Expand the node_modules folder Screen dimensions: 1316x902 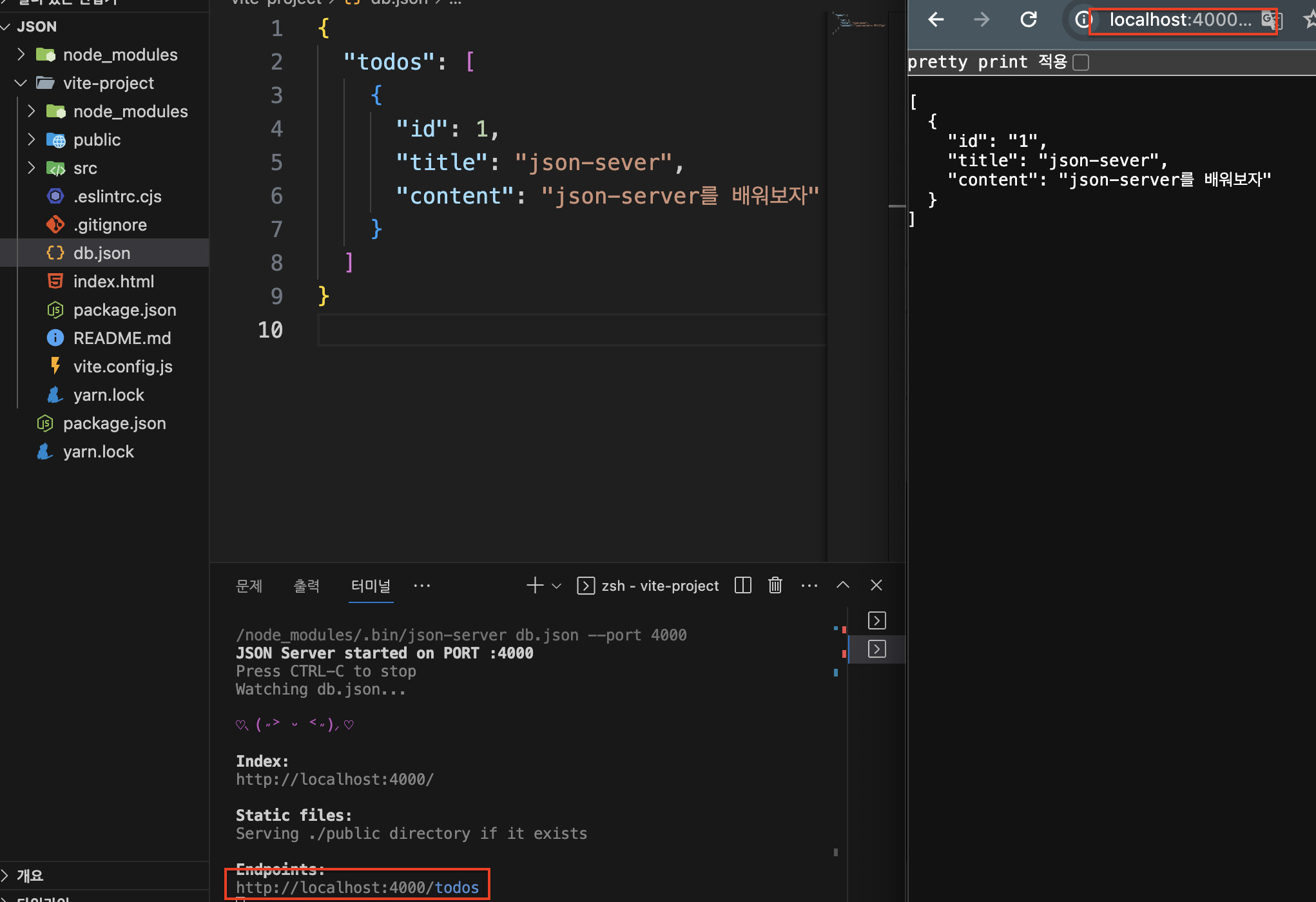[120, 54]
